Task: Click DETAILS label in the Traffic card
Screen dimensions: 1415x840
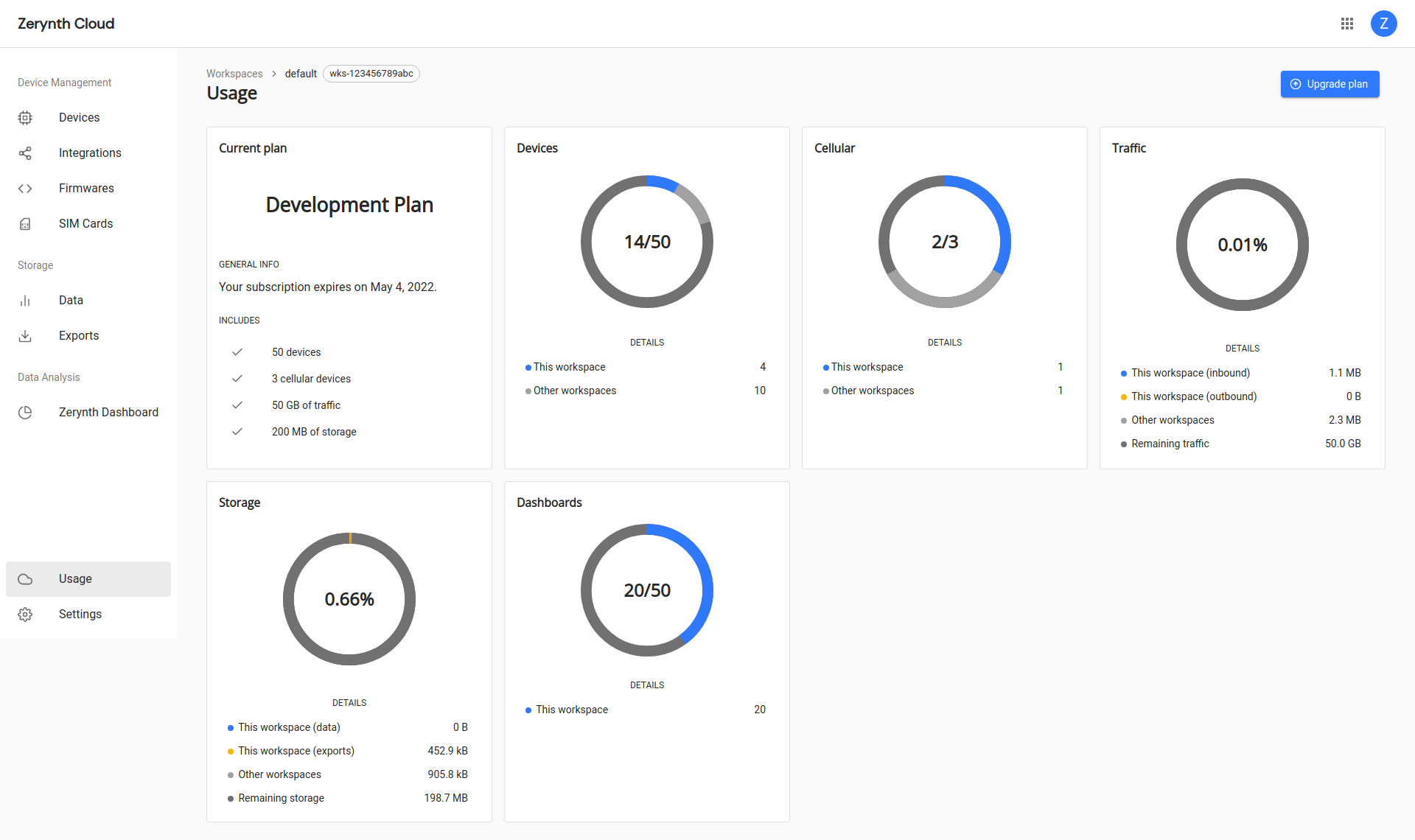Action: pyautogui.click(x=1243, y=349)
